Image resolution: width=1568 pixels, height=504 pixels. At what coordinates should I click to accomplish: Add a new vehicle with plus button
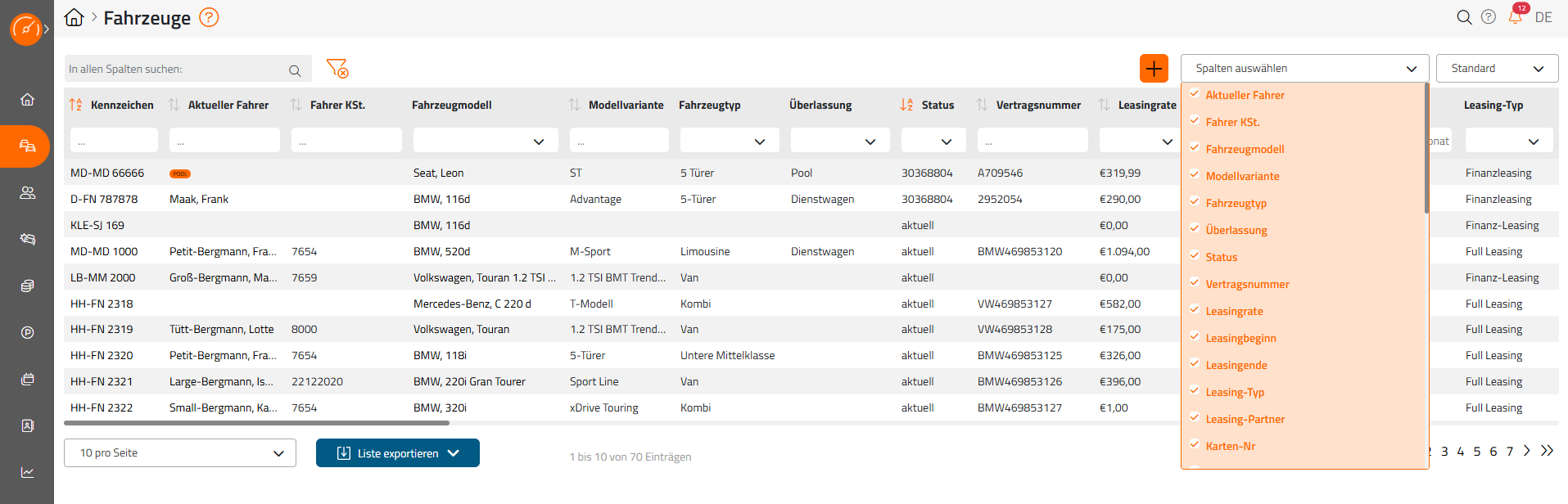tap(1154, 69)
